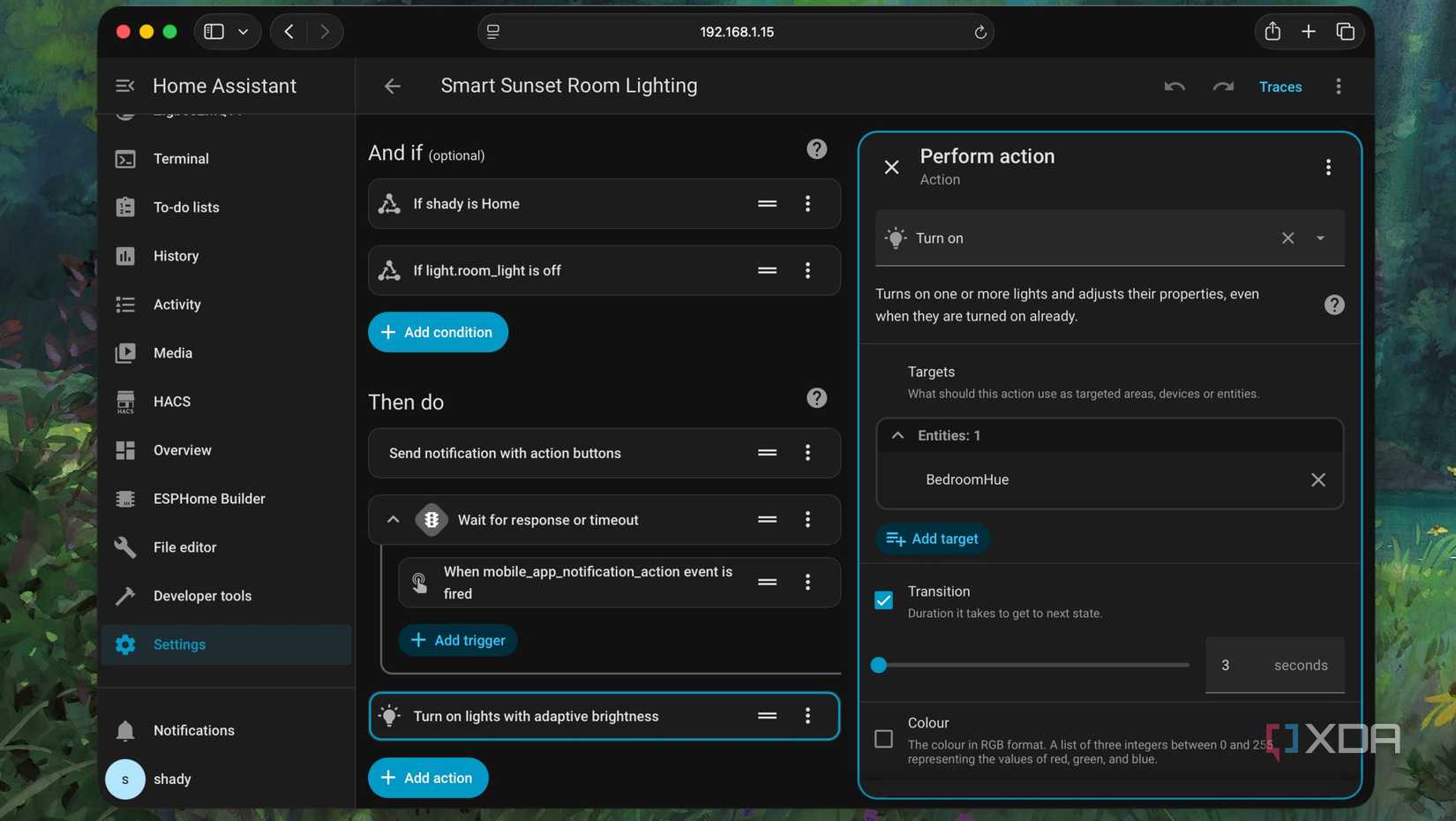The height and width of the screenshot is (821, 1456).
Task: Open the History page
Action: pos(227,256)
